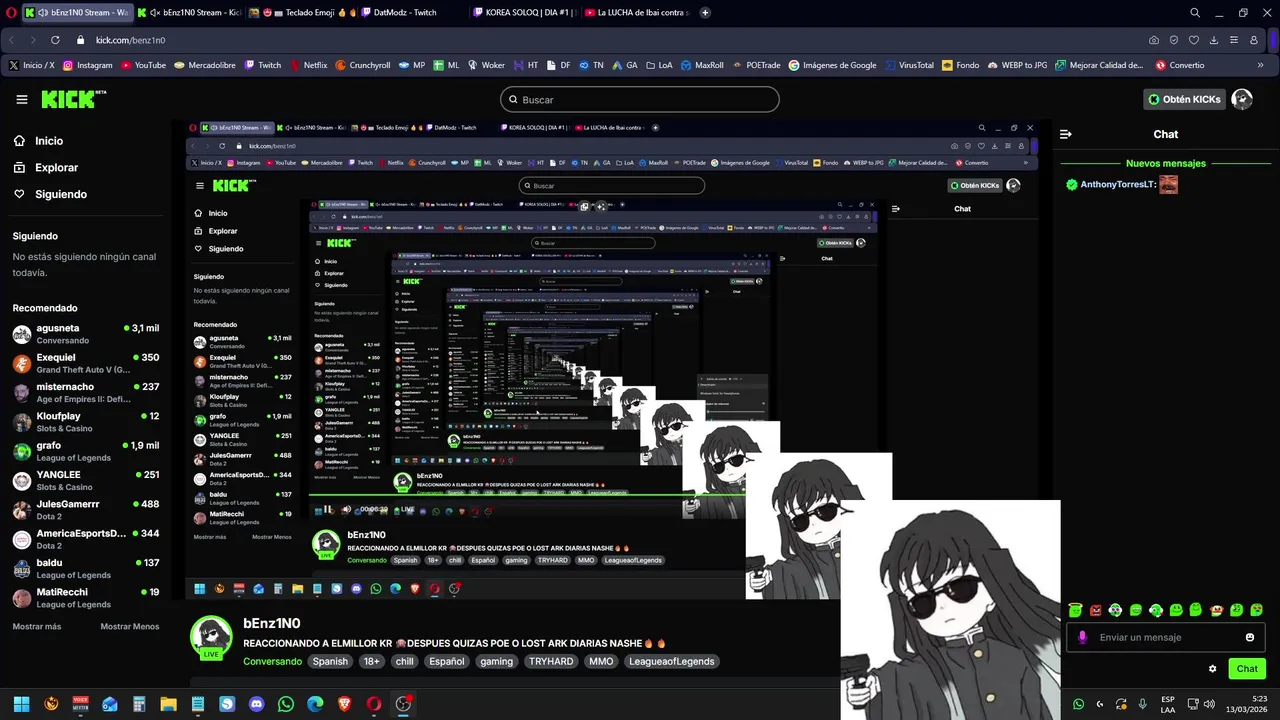This screenshot has height=720, width=1280.
Task: Open the hamburger menu beside the KICK logo
Action: coord(22,99)
